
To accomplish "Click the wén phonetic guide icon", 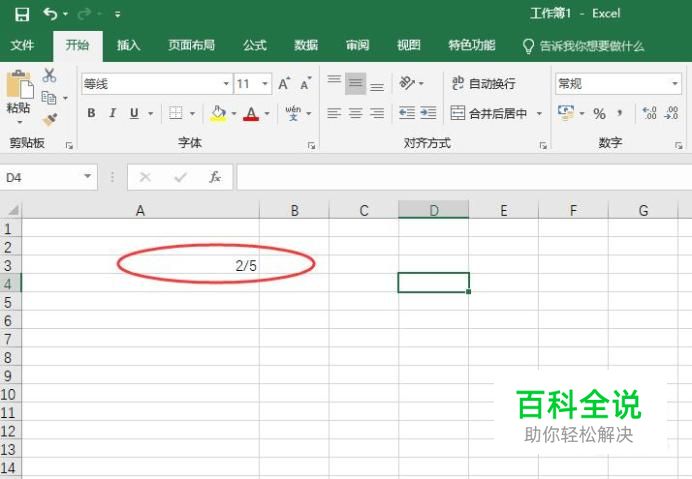I will tap(293, 113).
